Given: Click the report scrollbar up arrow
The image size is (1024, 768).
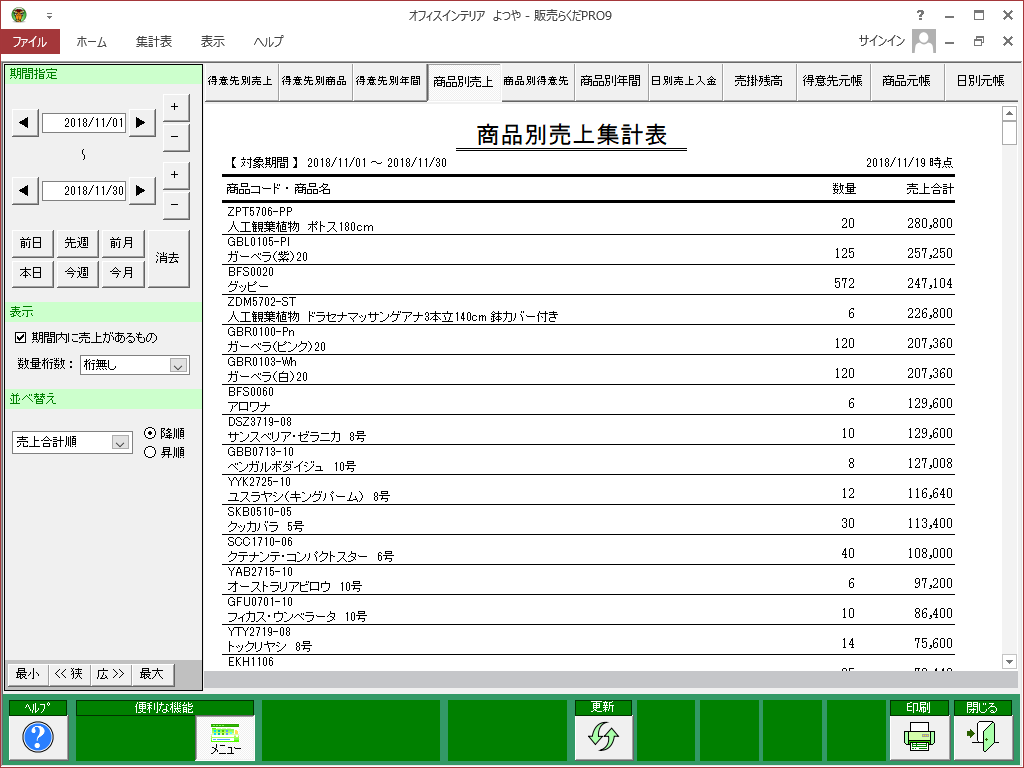Looking at the screenshot, I should pos(1009,114).
